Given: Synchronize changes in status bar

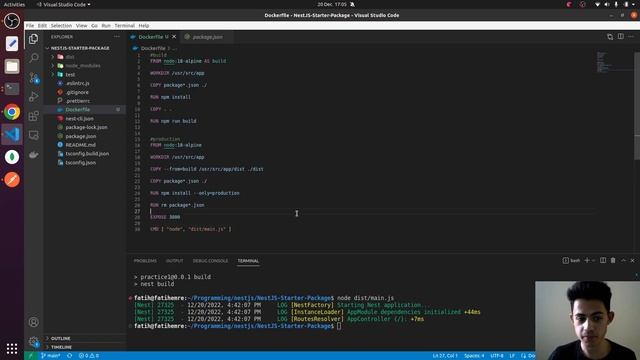Looking at the screenshot, I should tap(69, 356).
